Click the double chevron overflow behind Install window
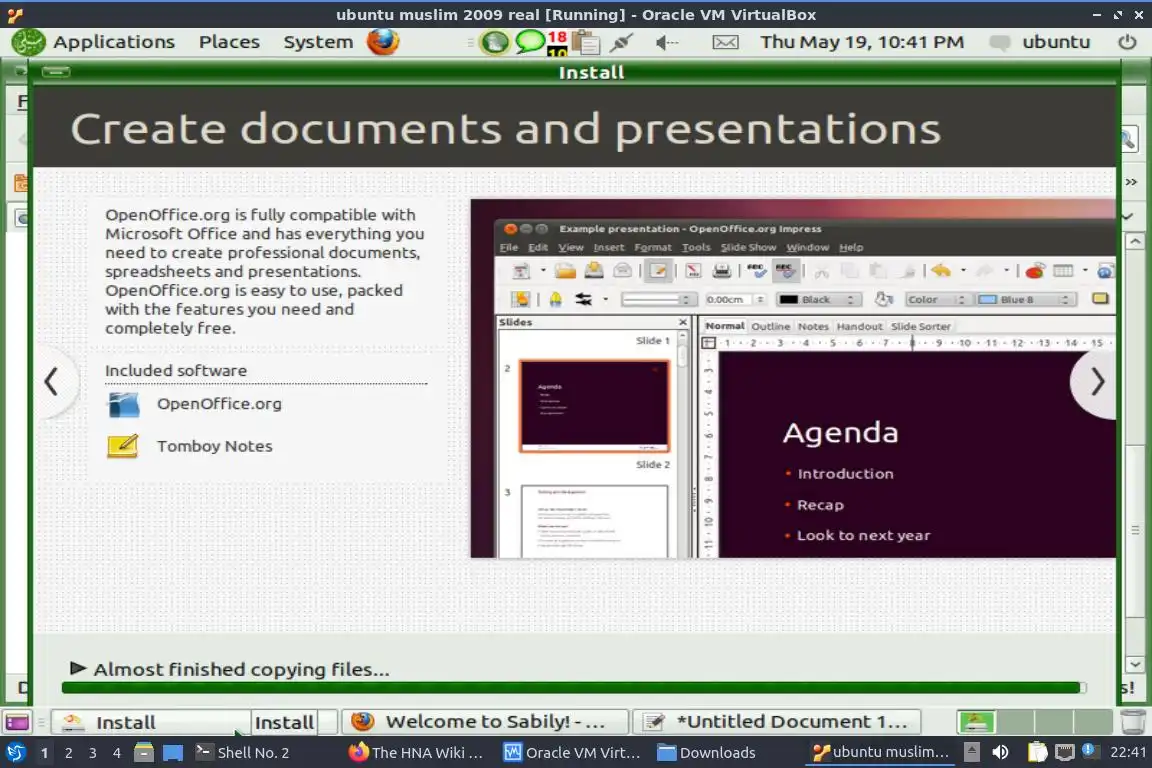The height and width of the screenshot is (768, 1152). click(x=1131, y=182)
